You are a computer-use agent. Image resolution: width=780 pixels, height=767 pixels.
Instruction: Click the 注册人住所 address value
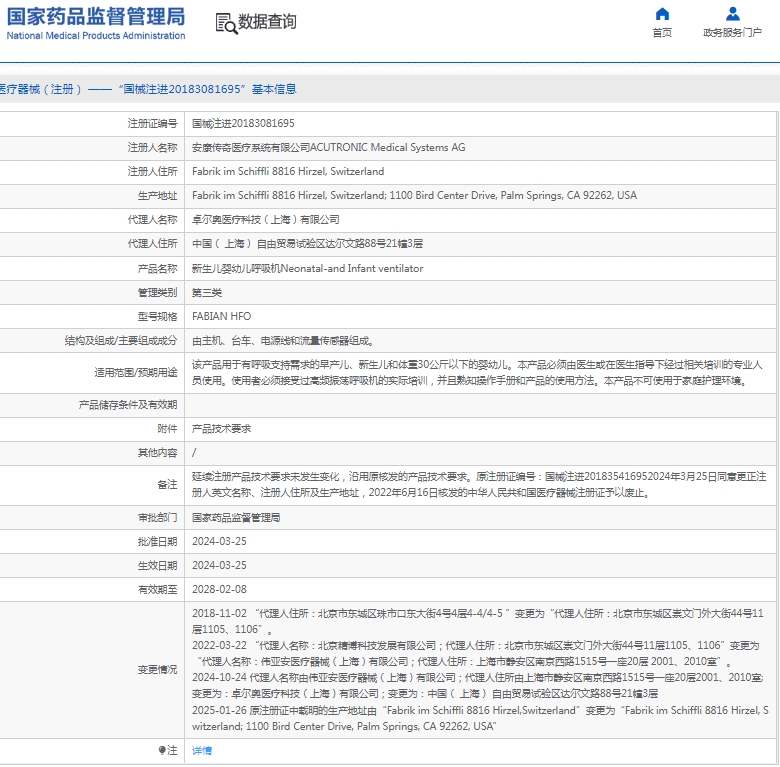[x=288, y=172]
